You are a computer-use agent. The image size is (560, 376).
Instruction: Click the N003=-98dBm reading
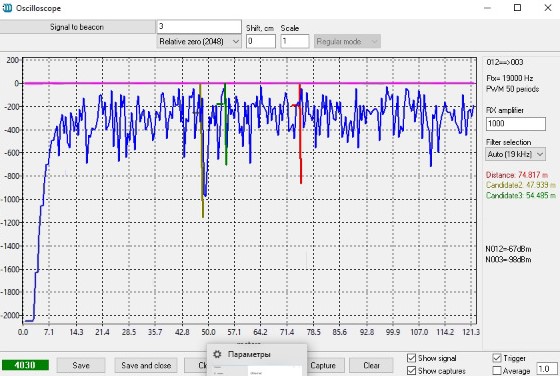pos(508,259)
